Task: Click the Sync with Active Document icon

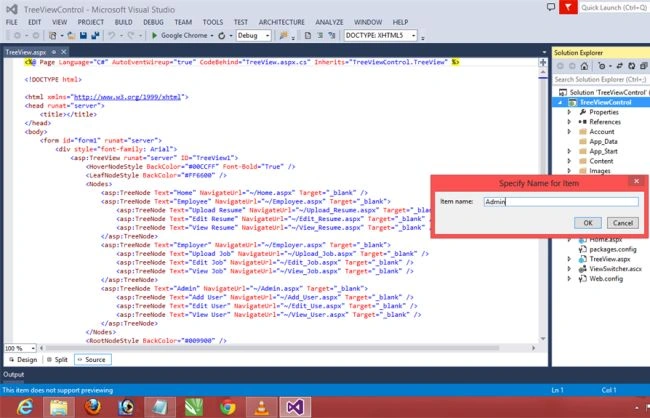Action: [620, 66]
